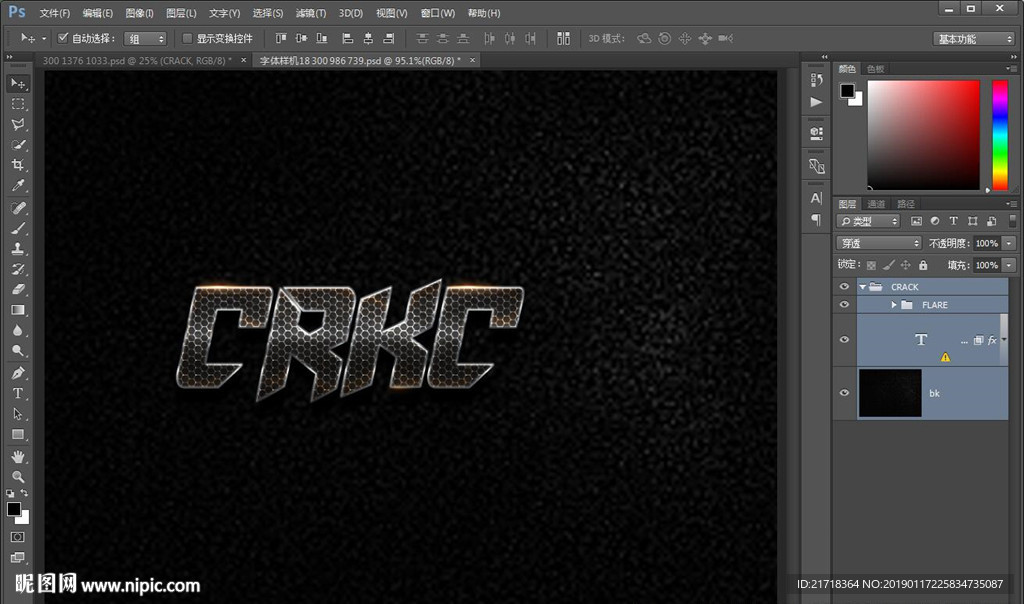Open the 组 auto-select dropdown
The width and height of the screenshot is (1024, 604).
coord(146,39)
